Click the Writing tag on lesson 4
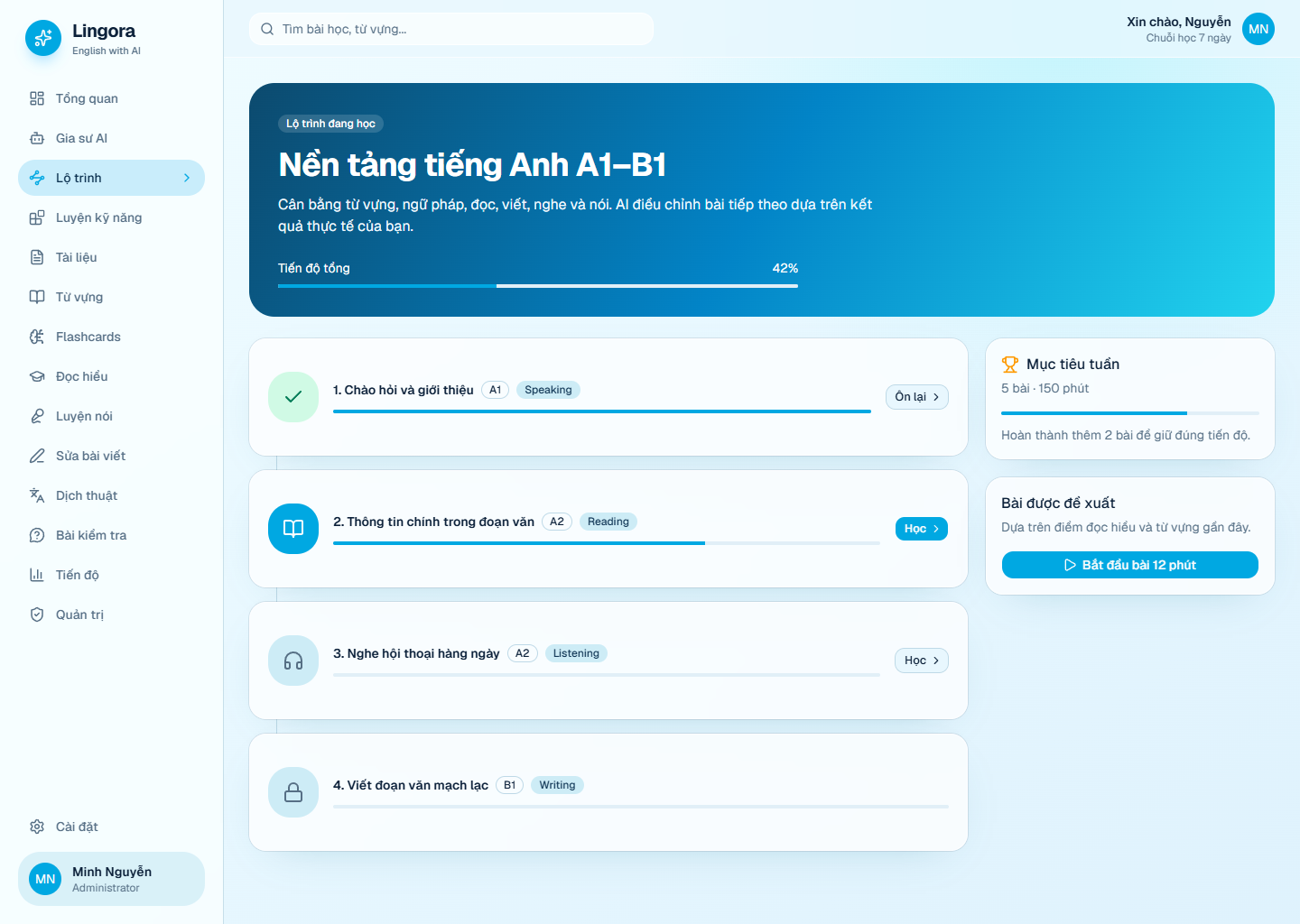The height and width of the screenshot is (924, 1300). pyautogui.click(x=557, y=785)
